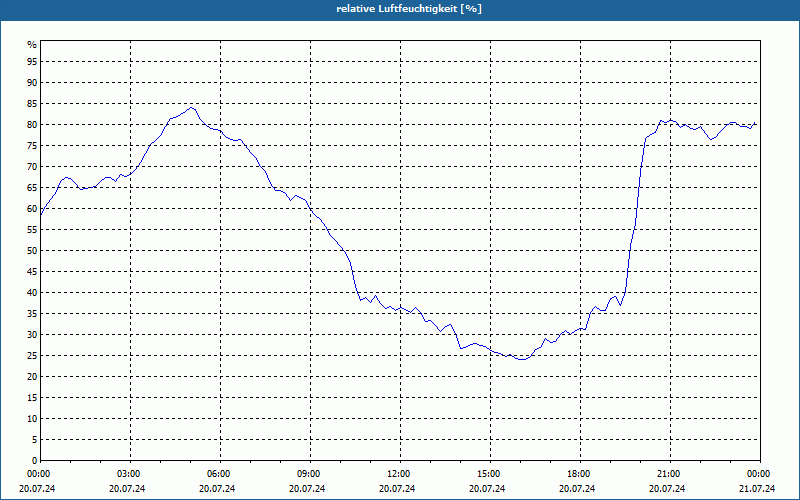Click the "20.07.24" date under 15:00
The height and width of the screenshot is (500, 800).
coord(487,489)
